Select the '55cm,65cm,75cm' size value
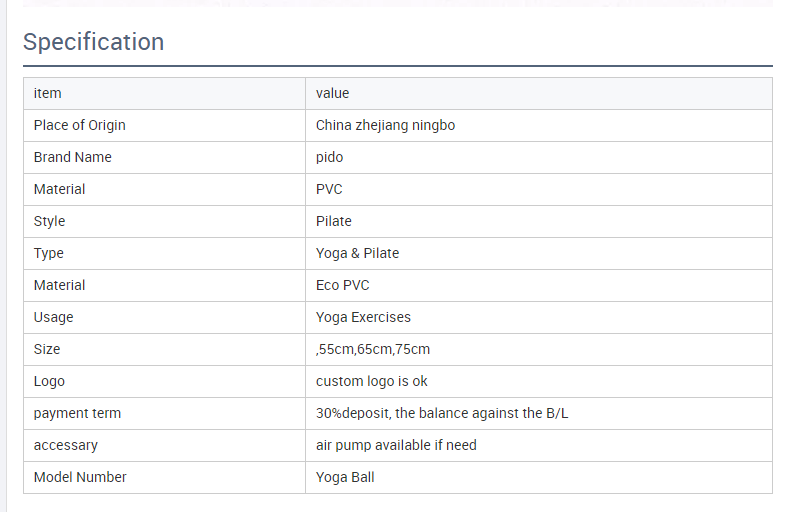The image size is (807, 512). pyautogui.click(x=373, y=349)
